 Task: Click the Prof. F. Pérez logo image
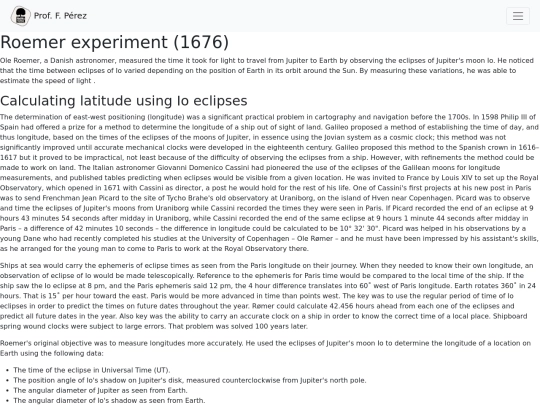(x=20, y=16)
